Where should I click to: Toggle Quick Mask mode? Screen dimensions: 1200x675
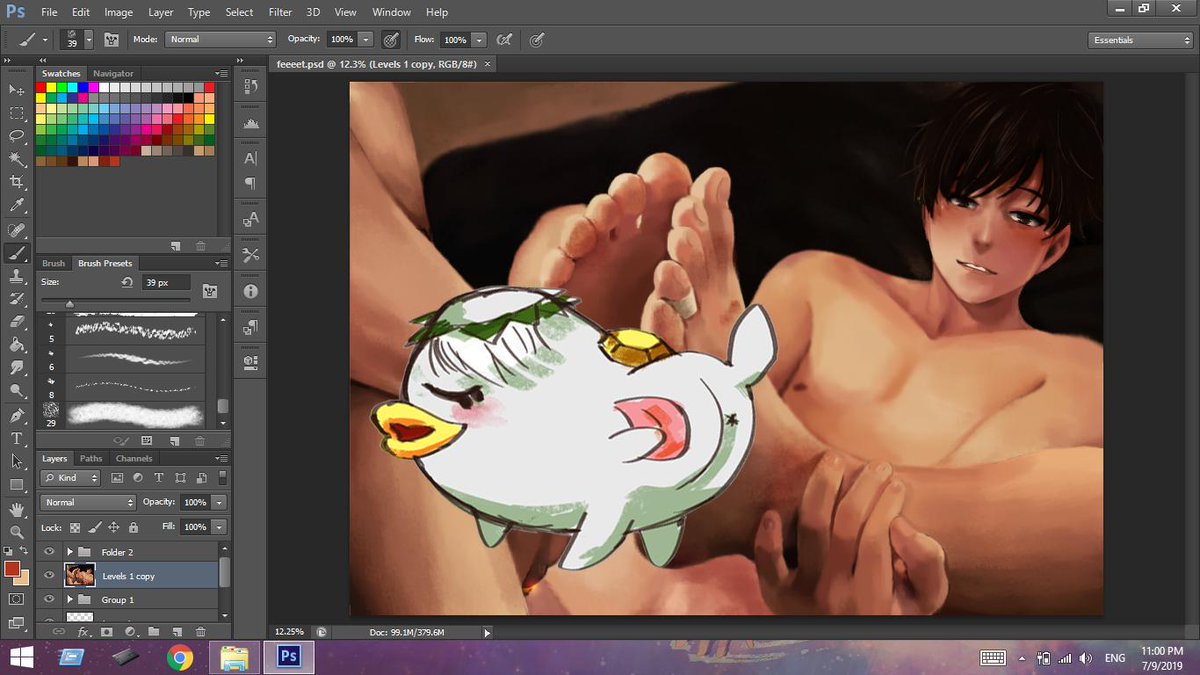pyautogui.click(x=16, y=599)
